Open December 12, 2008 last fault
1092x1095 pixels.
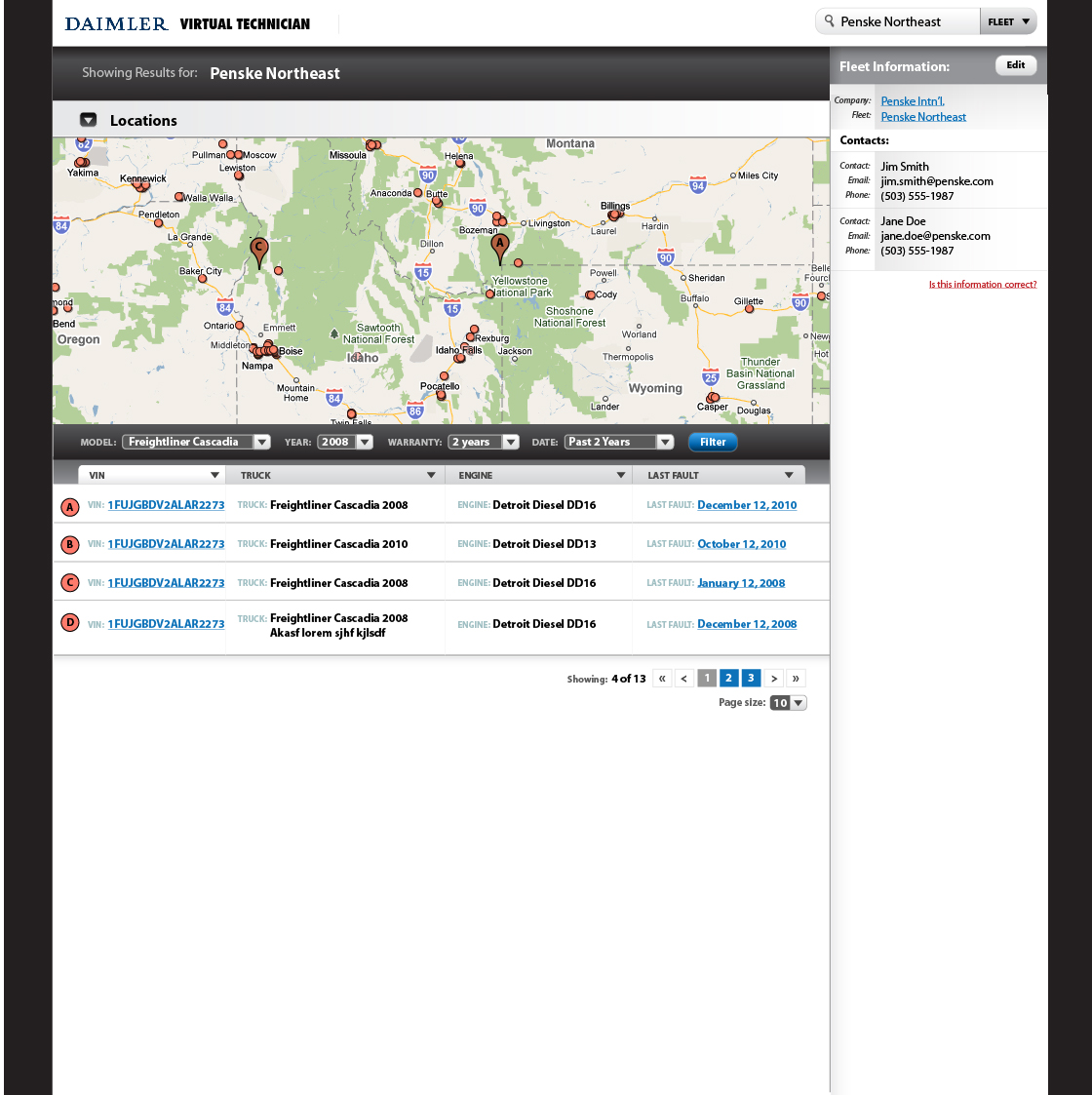click(747, 624)
